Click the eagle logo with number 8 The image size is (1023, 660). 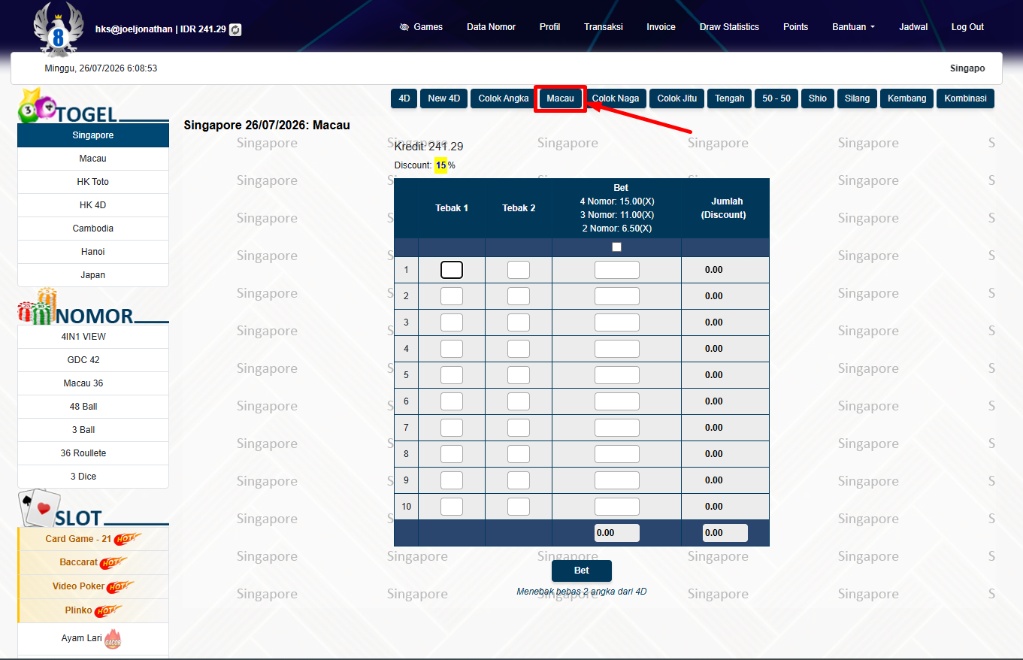58,29
